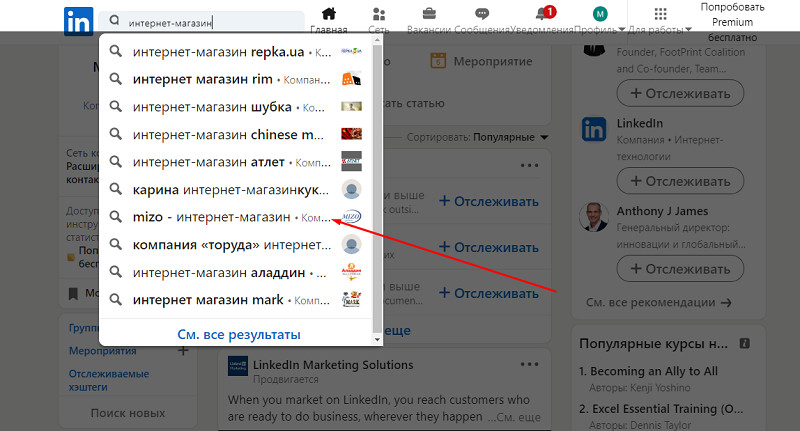800x431 pixels.
Task: Click the suggestions list vertical scrollbar
Action: 377,189
